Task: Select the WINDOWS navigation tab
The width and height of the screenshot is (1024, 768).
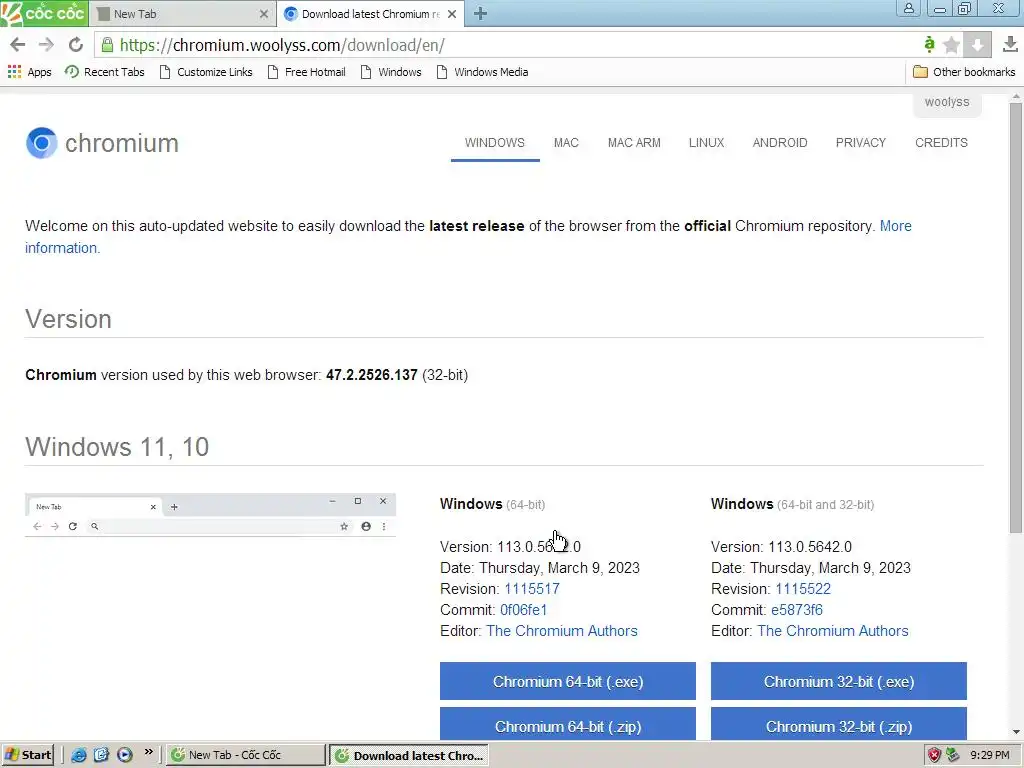Action: [x=495, y=142]
